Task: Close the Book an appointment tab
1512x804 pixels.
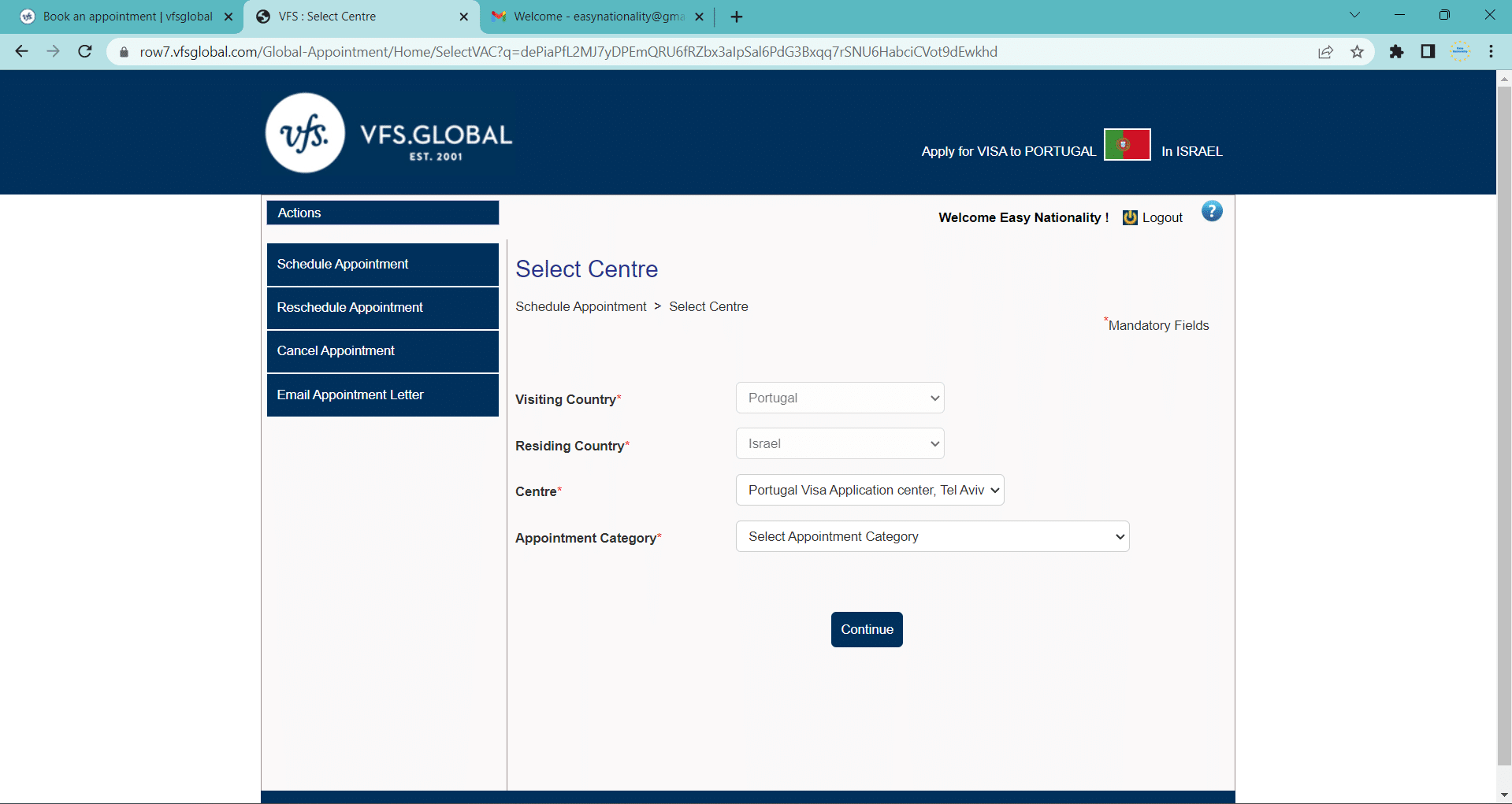Action: pos(228,17)
